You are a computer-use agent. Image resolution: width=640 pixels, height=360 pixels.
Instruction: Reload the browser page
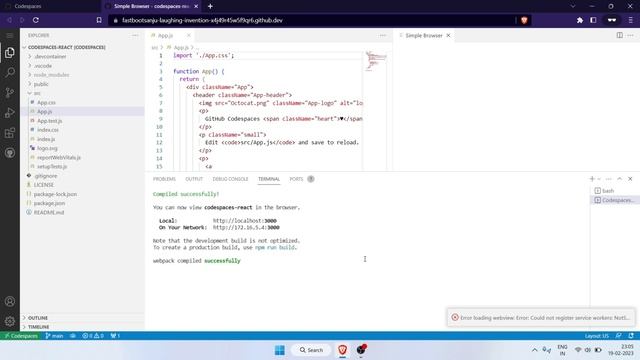coord(36,20)
